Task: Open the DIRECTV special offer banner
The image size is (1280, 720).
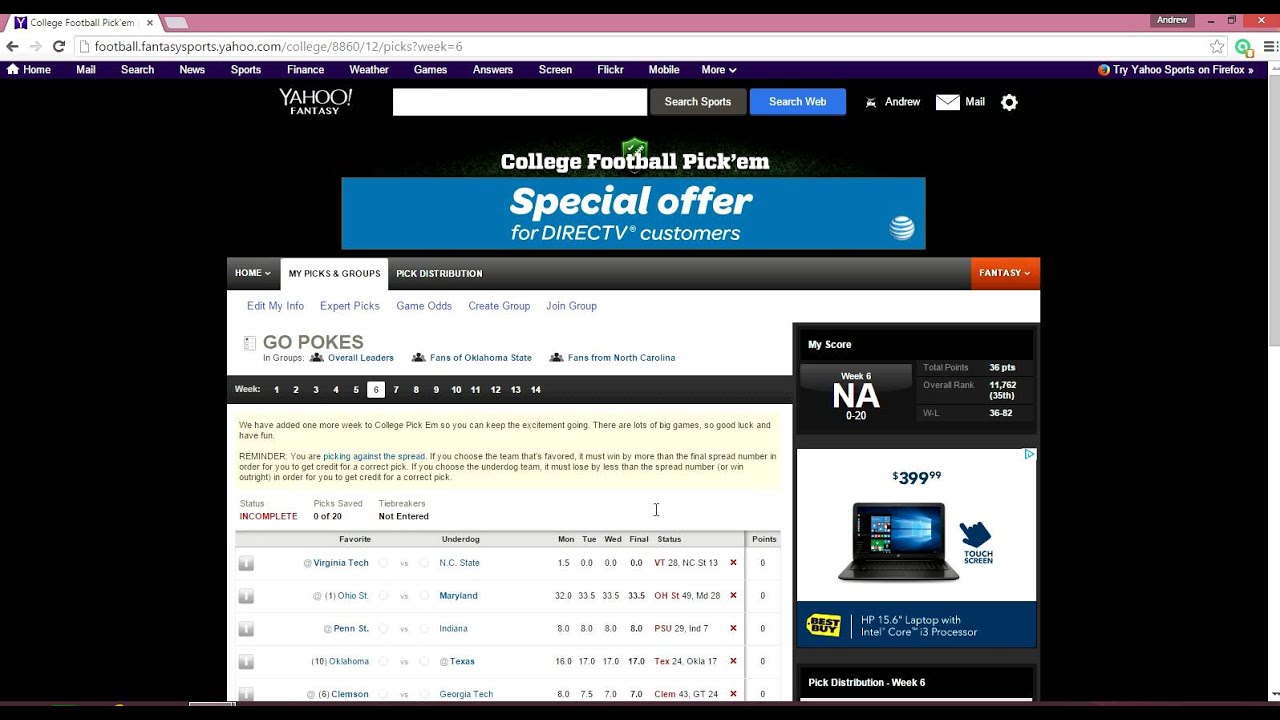Action: [x=633, y=214]
